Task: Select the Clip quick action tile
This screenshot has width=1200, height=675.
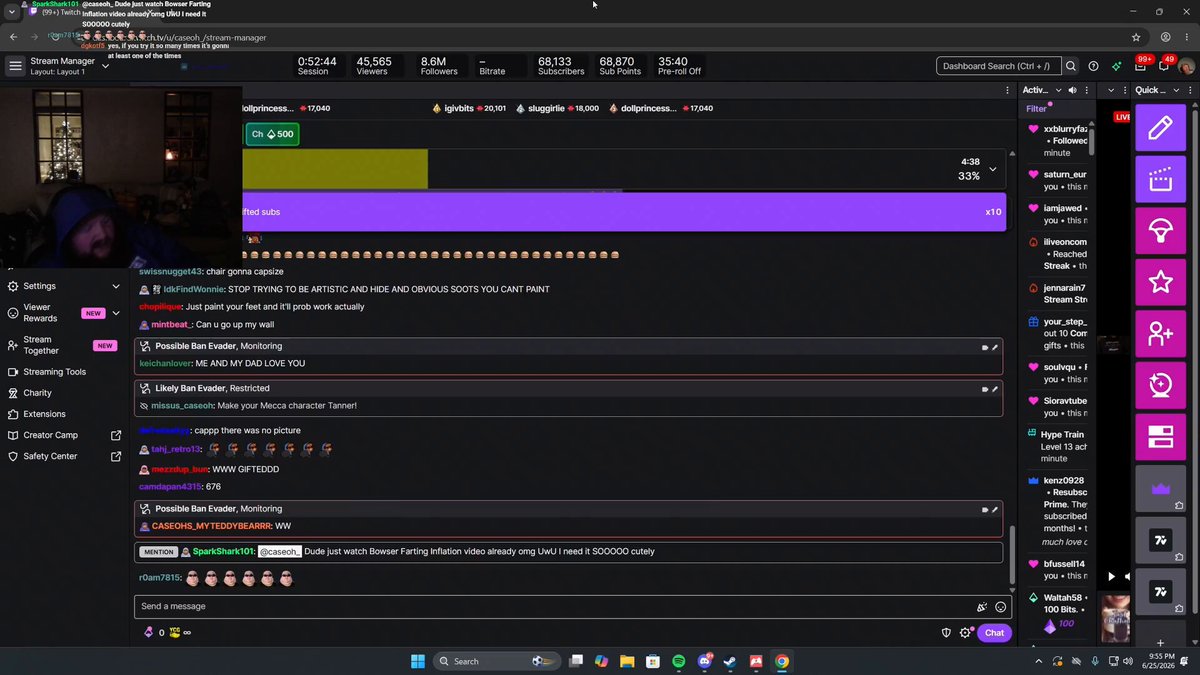Action: tap(1160, 180)
